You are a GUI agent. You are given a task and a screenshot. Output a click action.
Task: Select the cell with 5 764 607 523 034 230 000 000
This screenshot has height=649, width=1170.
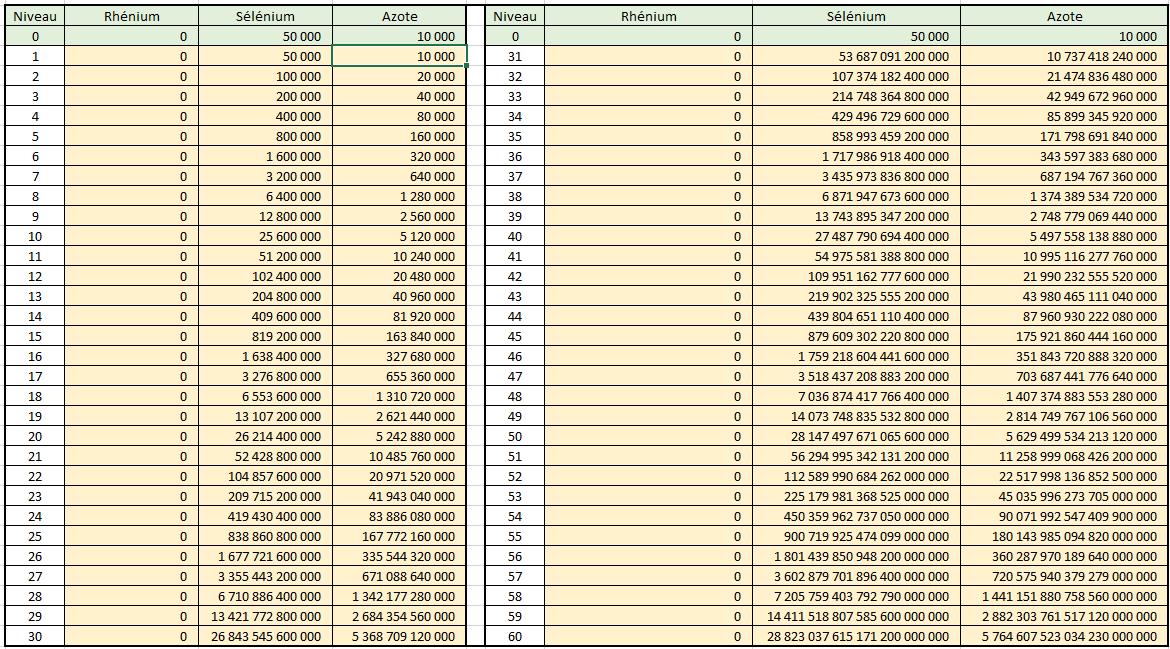click(1063, 637)
